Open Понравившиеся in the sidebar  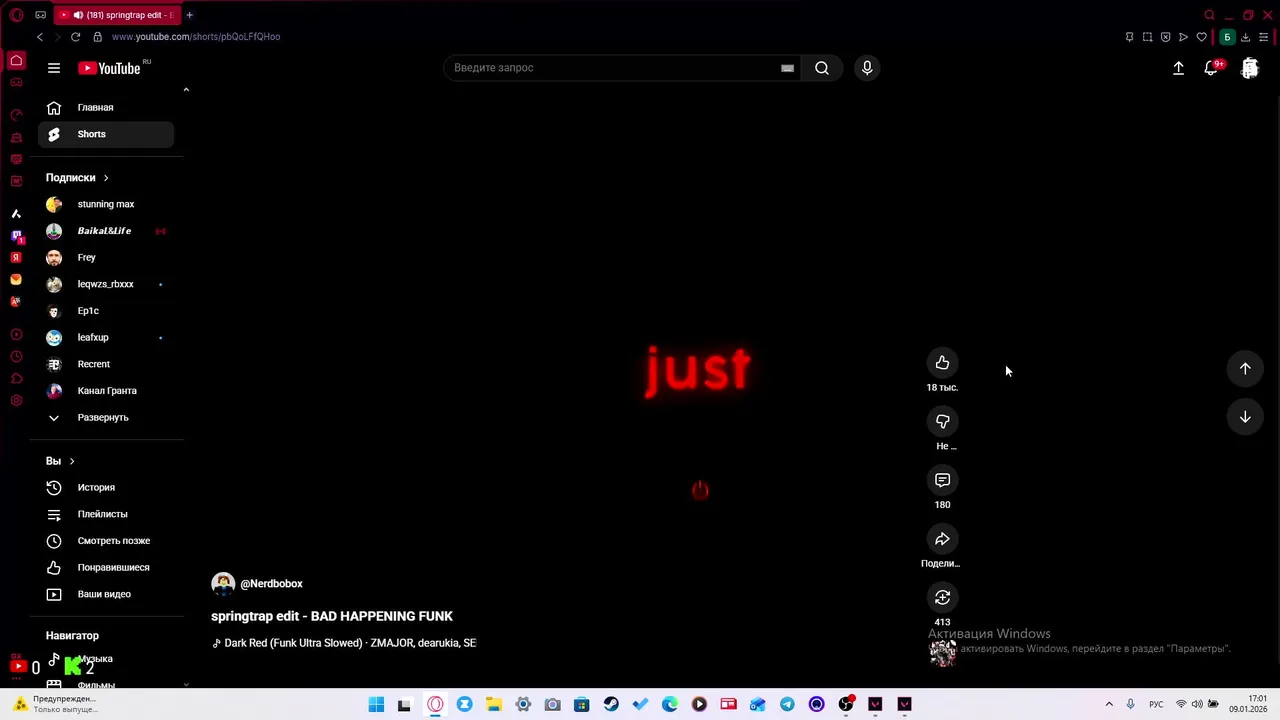pos(106,567)
